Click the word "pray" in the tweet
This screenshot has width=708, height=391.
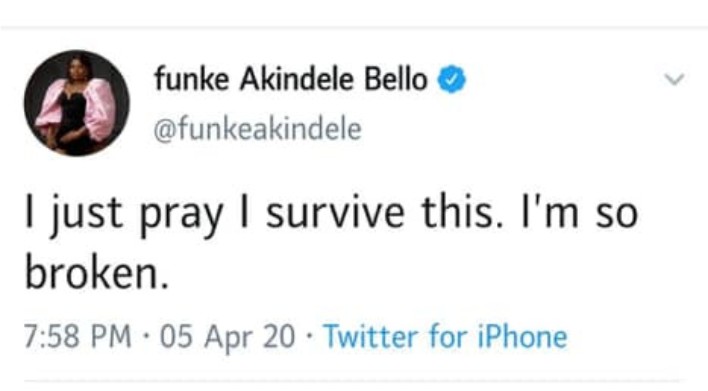pyautogui.click(x=182, y=217)
